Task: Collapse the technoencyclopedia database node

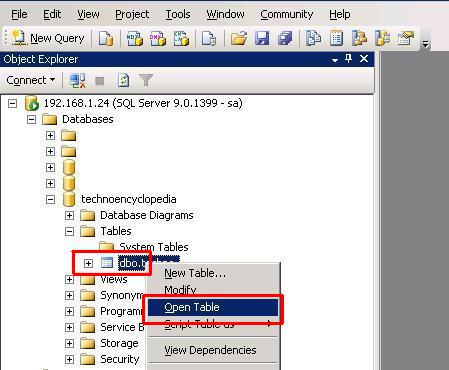Action: coord(50,199)
